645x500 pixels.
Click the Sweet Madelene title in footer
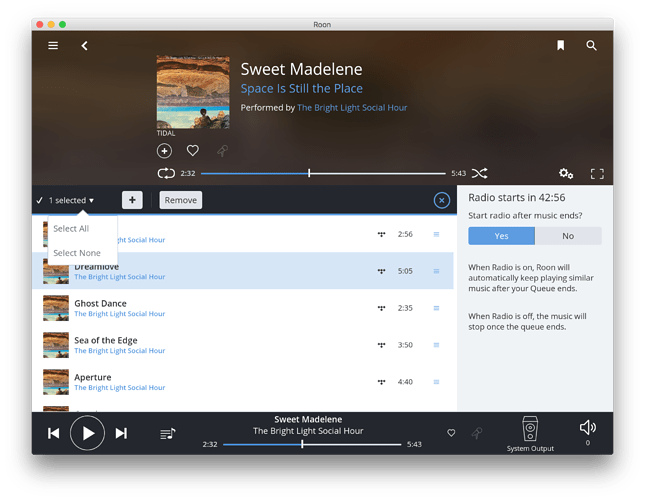308,419
